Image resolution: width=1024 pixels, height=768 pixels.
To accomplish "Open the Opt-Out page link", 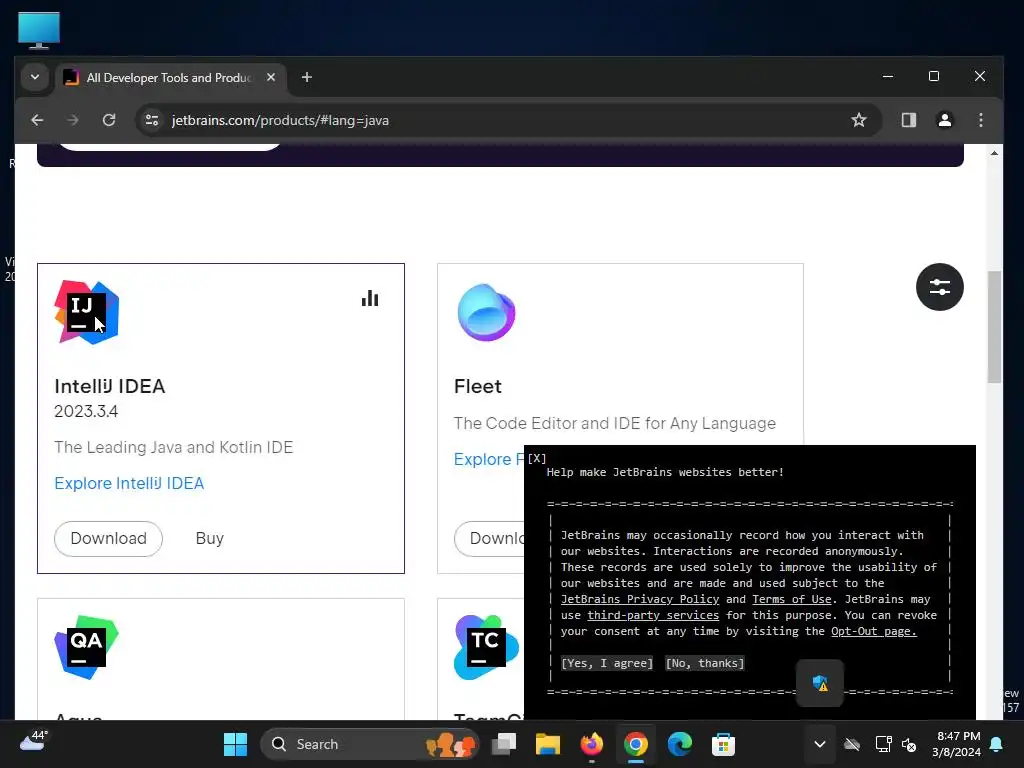I will point(874,632).
